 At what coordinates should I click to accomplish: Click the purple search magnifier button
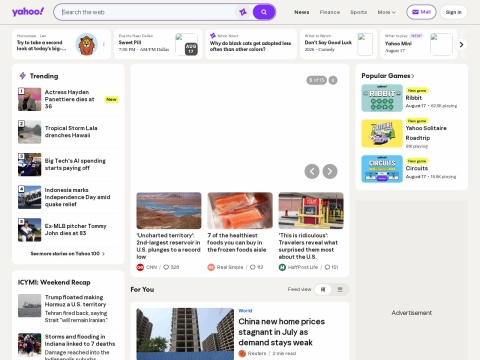point(264,12)
